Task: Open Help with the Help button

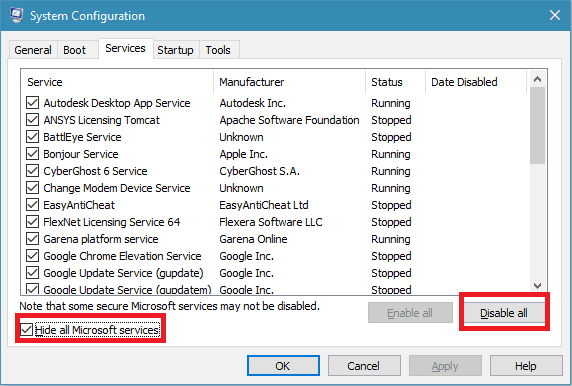Action: pos(526,366)
